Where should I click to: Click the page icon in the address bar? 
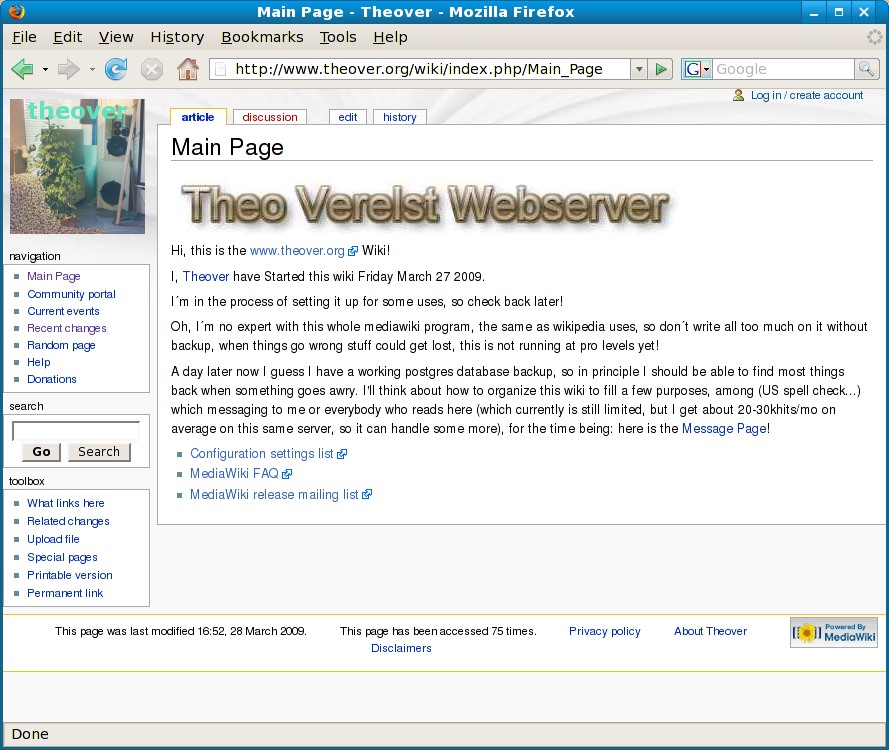(221, 69)
